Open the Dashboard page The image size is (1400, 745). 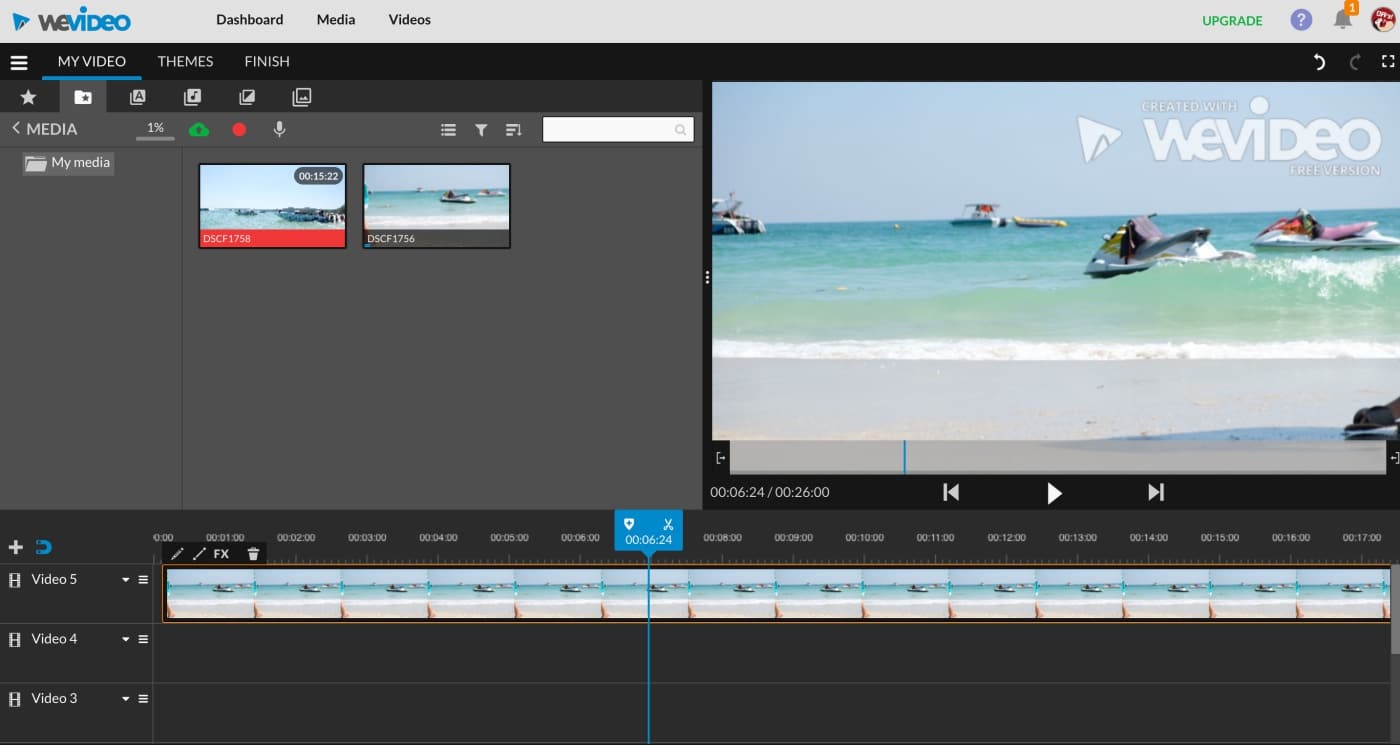pos(249,20)
